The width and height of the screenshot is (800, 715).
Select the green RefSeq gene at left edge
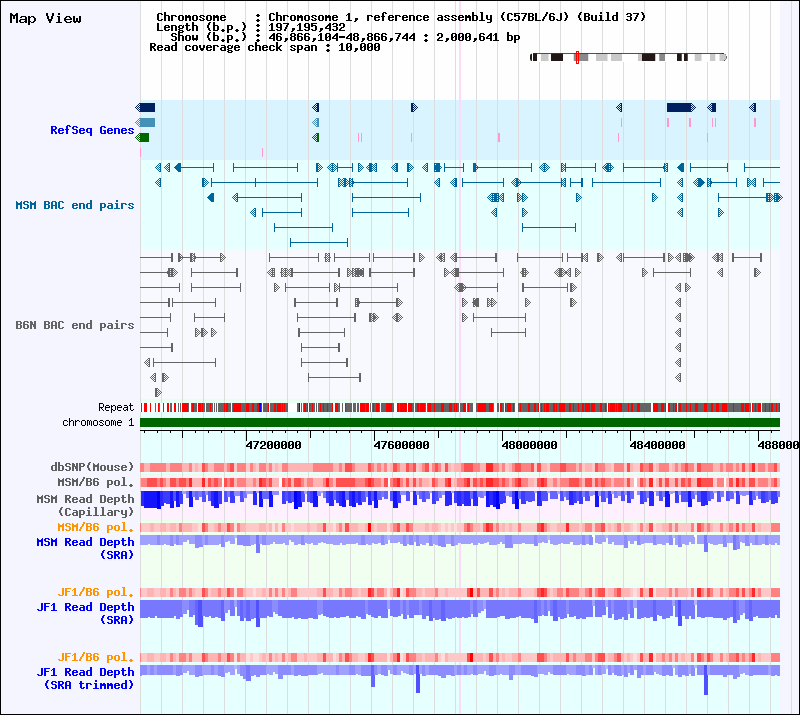click(142, 137)
